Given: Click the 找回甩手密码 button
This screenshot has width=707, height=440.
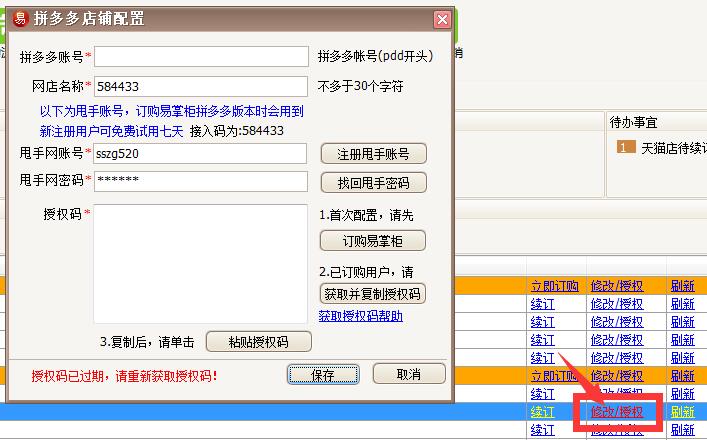Looking at the screenshot, I should pos(373,183).
